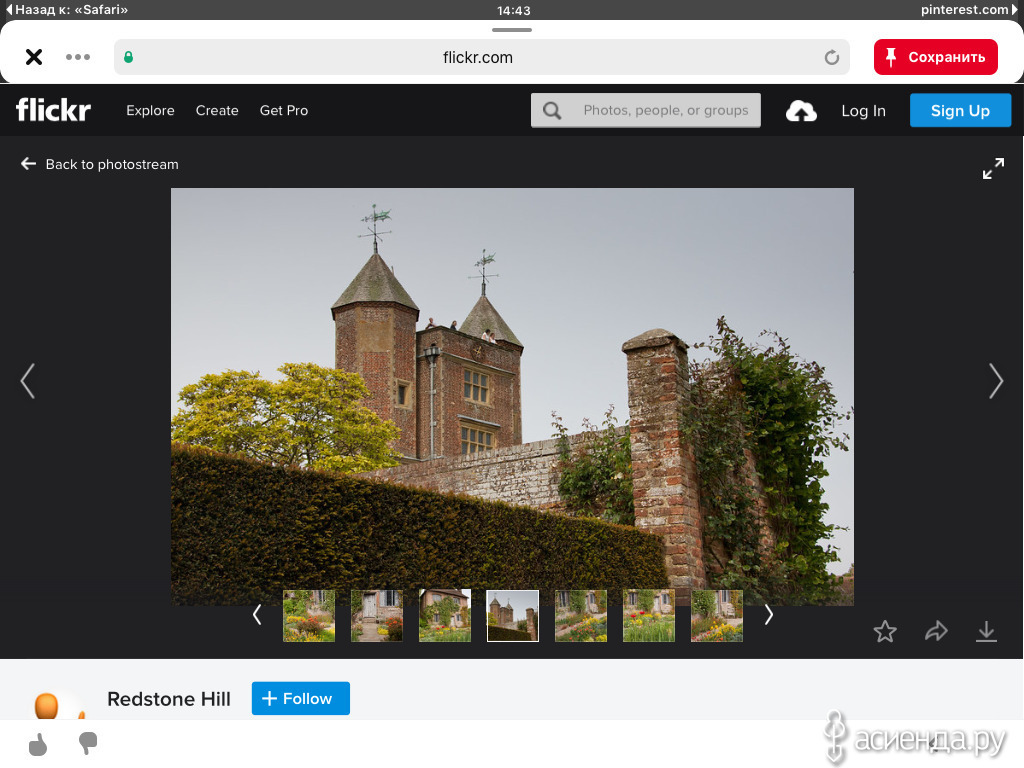Reload the flickr.com page
This screenshot has height=768, width=1024.
tap(831, 57)
